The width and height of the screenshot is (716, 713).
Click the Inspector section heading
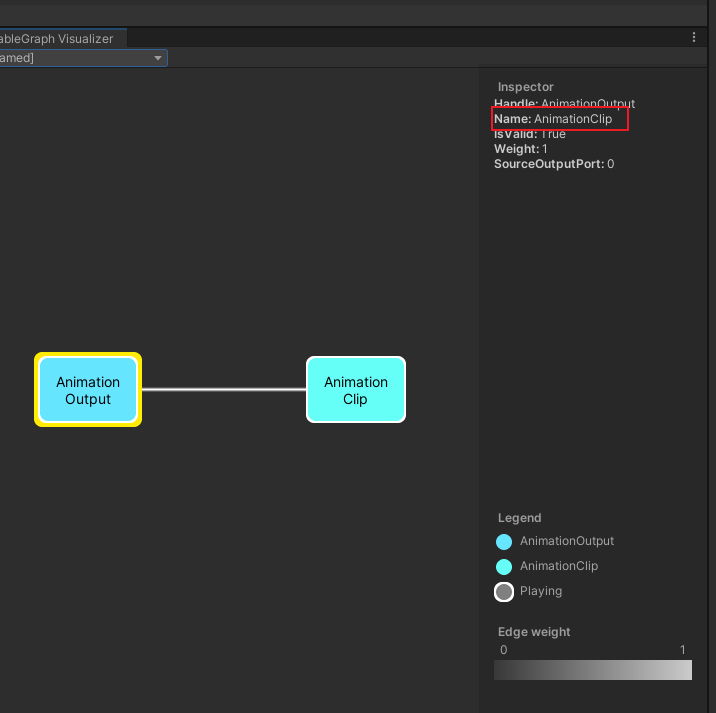pos(525,87)
